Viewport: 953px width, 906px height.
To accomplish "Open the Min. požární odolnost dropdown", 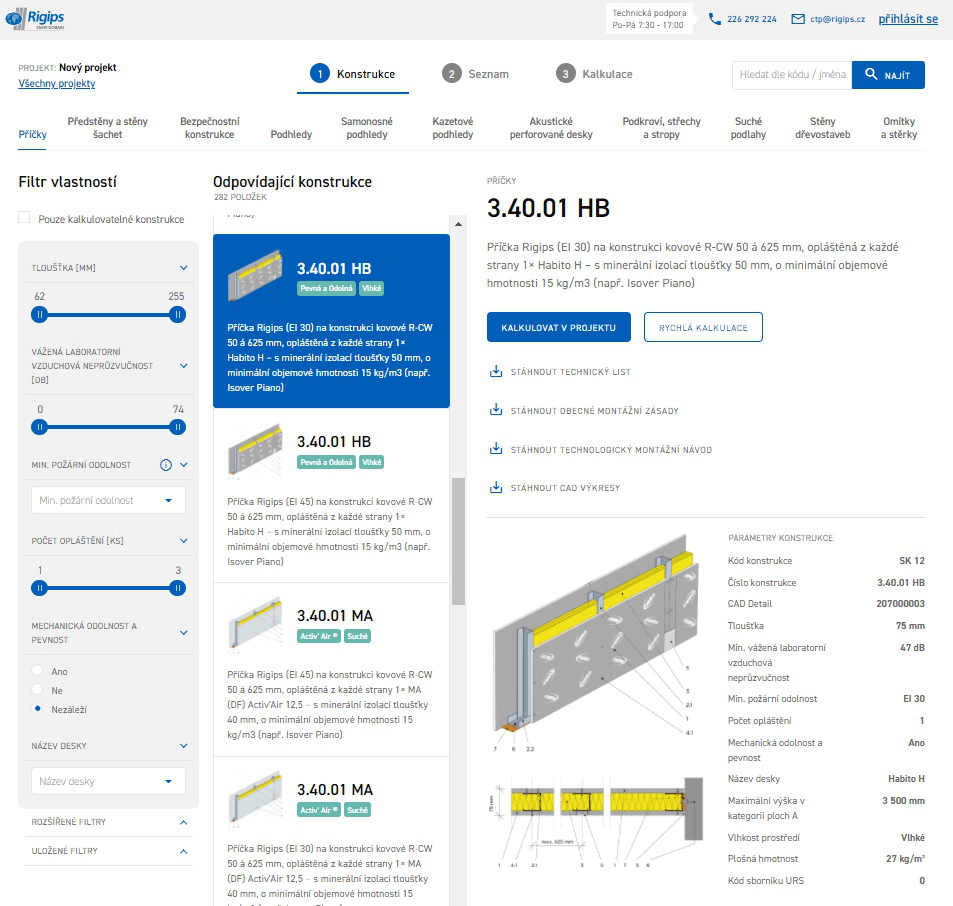I will point(108,500).
